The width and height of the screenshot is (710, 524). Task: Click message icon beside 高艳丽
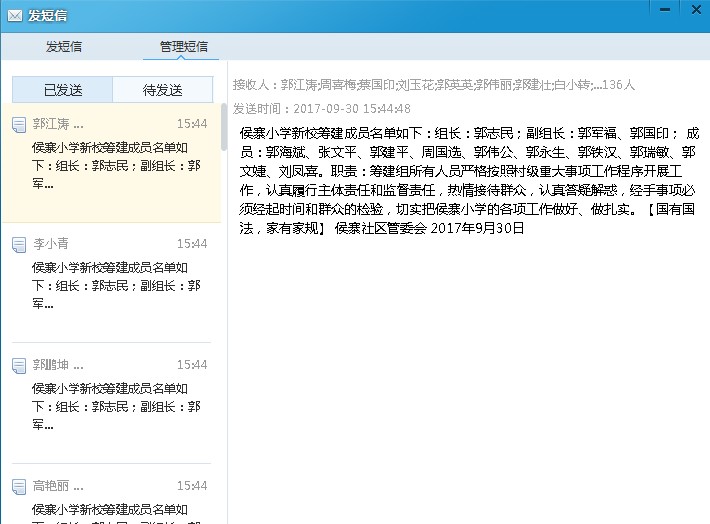pos(19,486)
